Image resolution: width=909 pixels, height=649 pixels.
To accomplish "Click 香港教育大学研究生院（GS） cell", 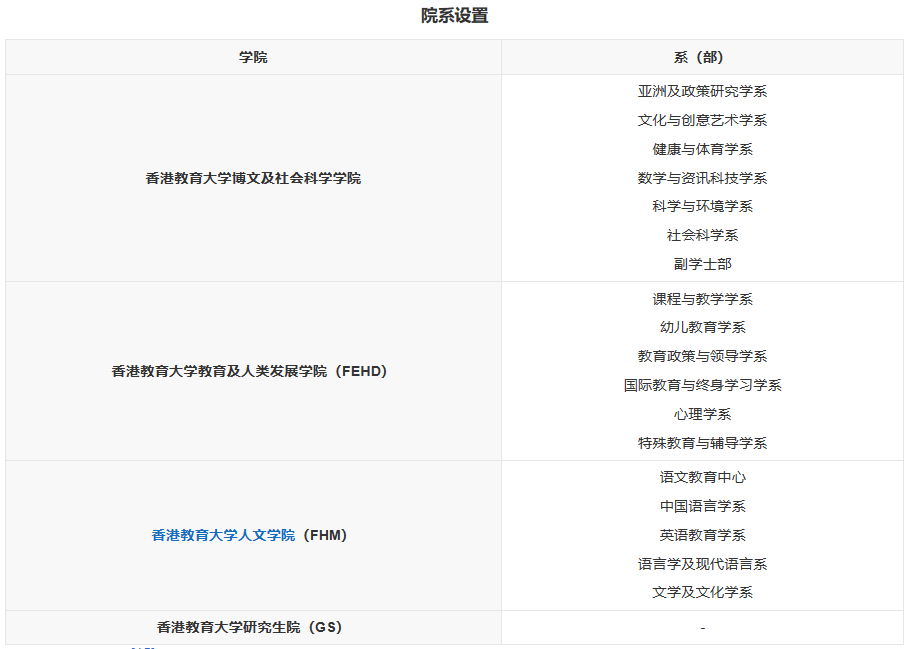I will coord(253,627).
